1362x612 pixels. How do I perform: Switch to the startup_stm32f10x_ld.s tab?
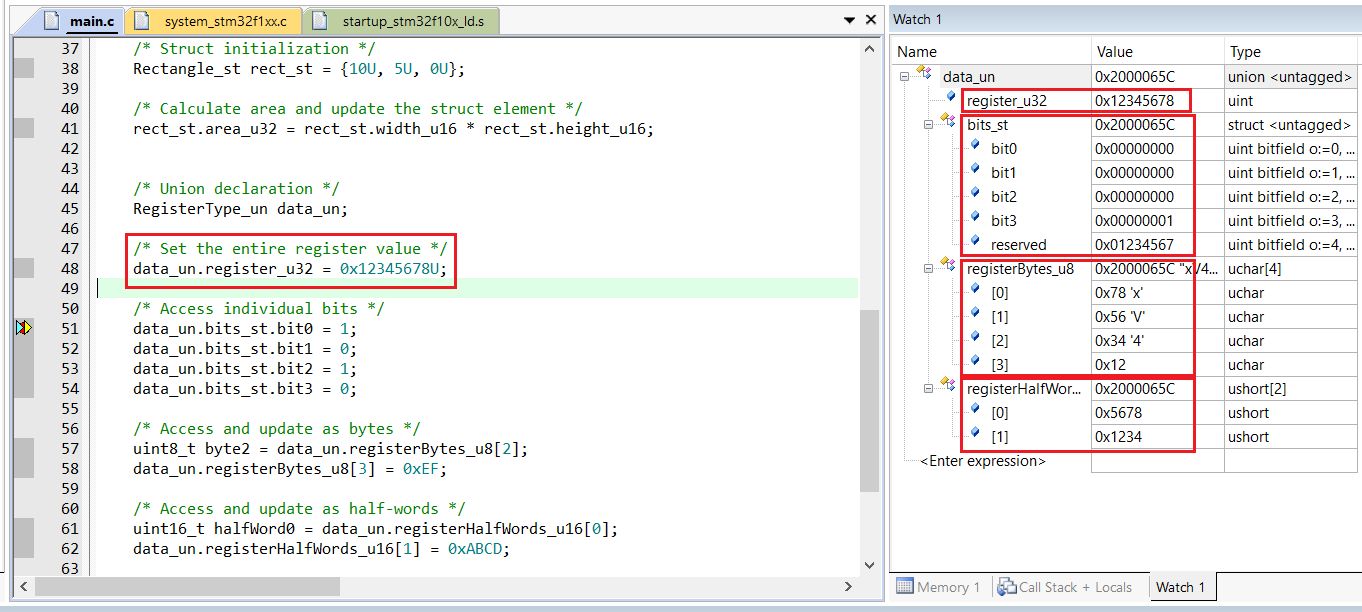(x=407, y=20)
